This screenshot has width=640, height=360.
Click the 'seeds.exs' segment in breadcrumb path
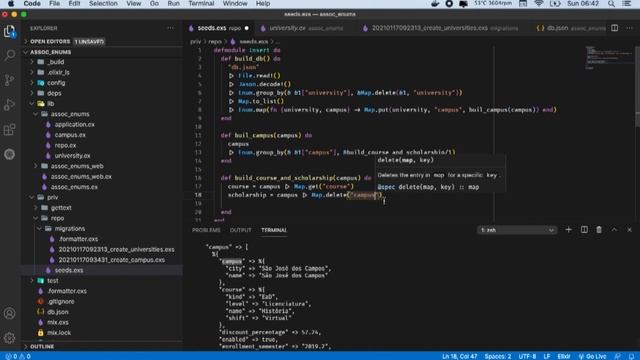point(253,42)
